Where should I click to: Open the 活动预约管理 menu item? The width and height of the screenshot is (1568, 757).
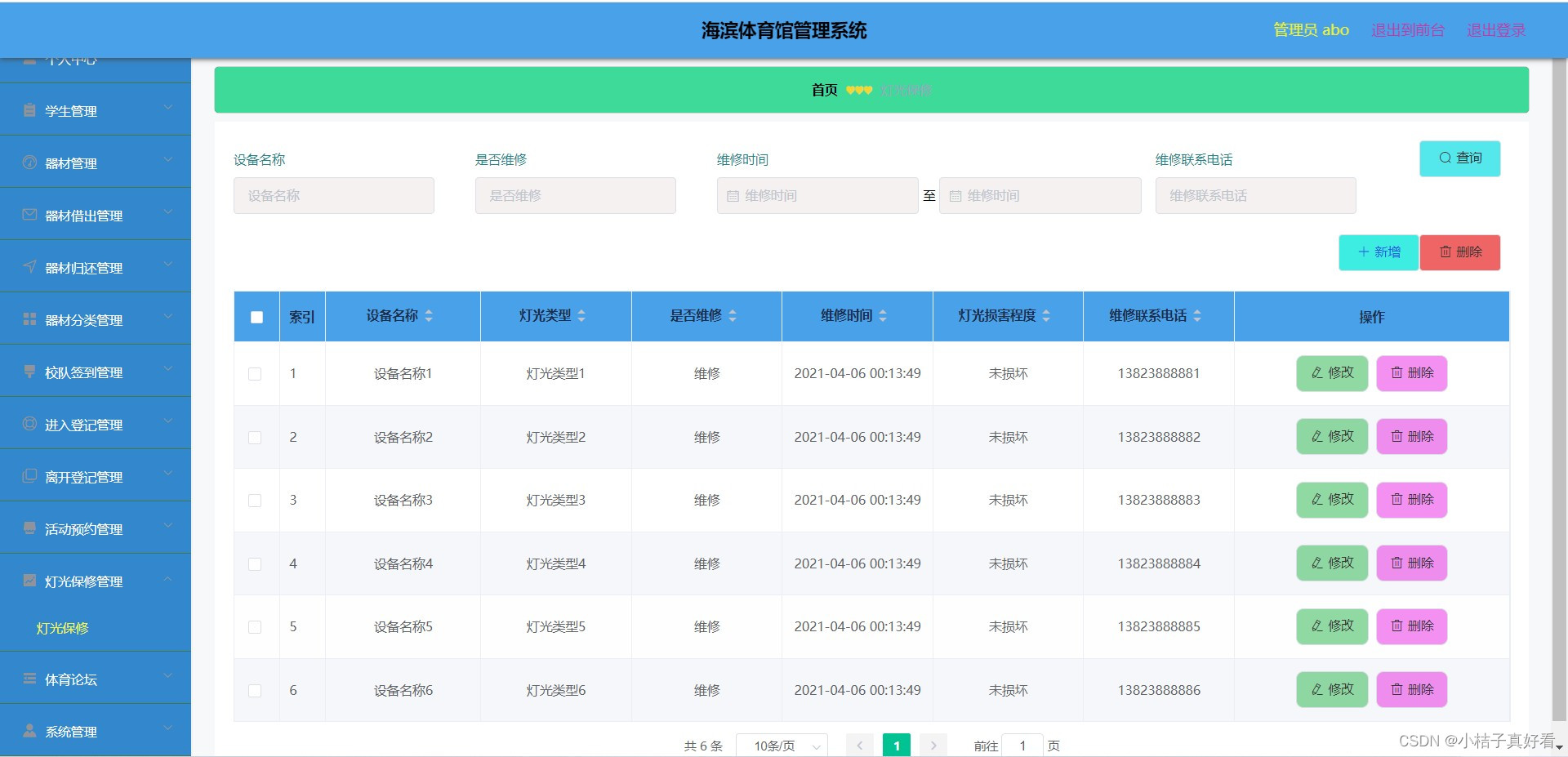(x=96, y=528)
